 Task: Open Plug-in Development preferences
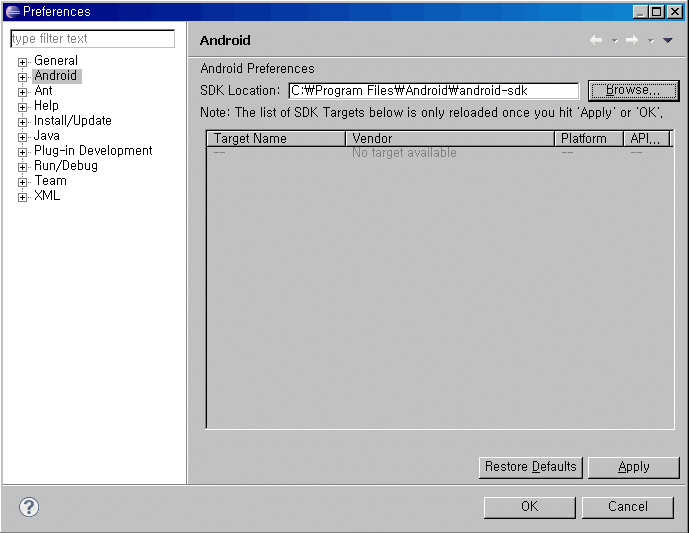pos(93,151)
